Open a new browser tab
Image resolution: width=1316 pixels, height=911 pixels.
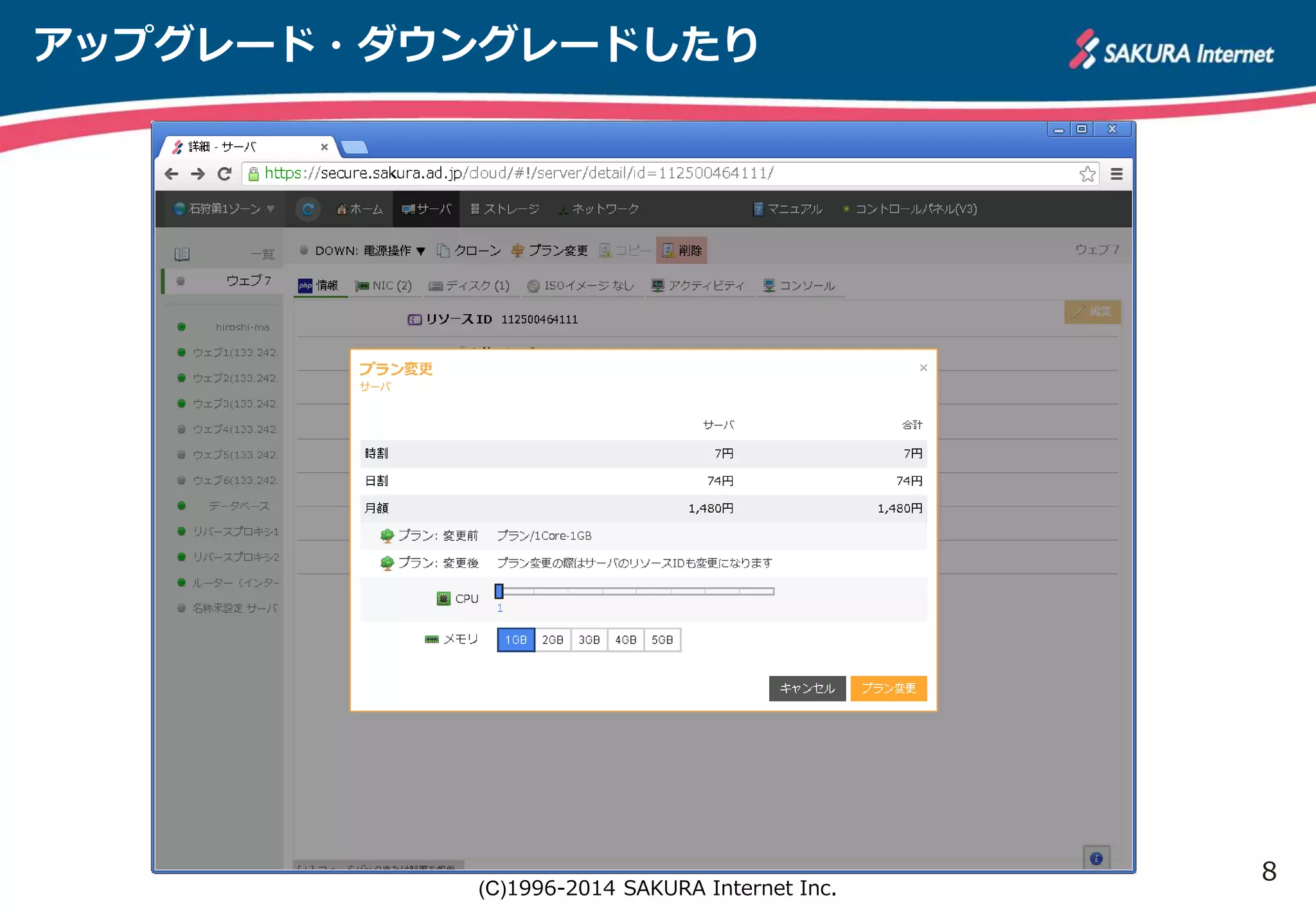(x=355, y=148)
